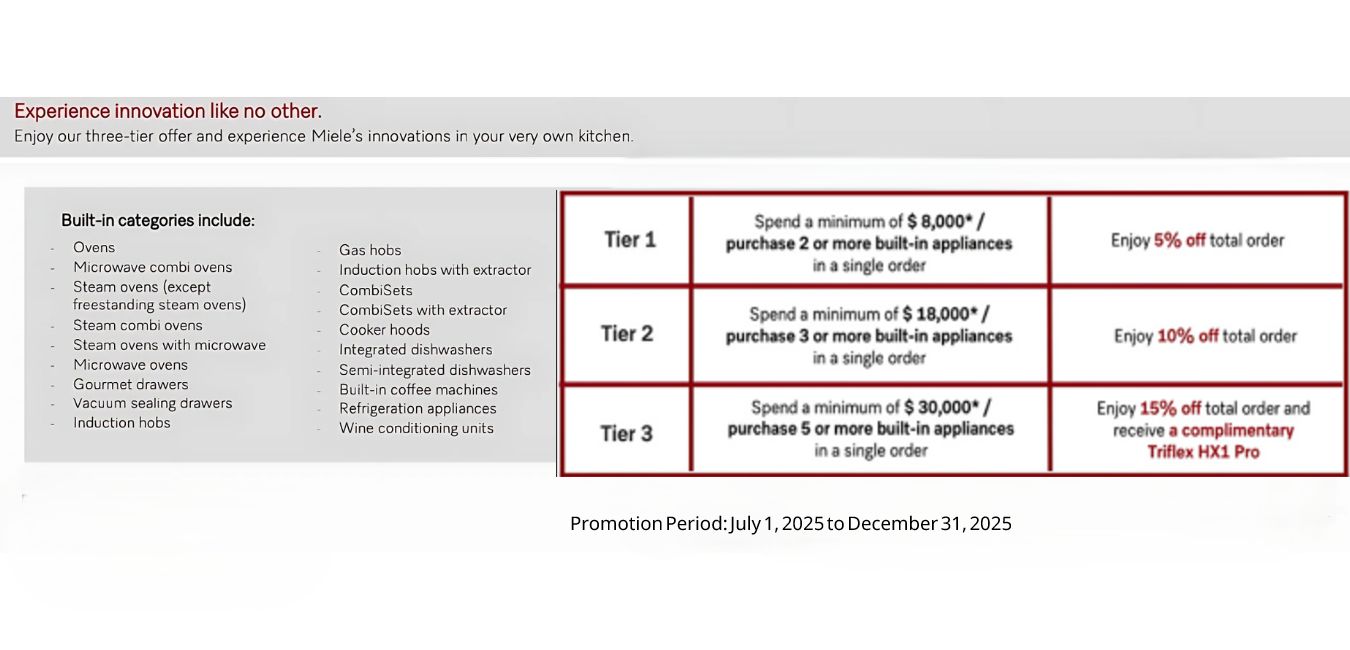The width and height of the screenshot is (1350, 650).
Task: Select "Ovens" in the category list
Action: [94, 247]
